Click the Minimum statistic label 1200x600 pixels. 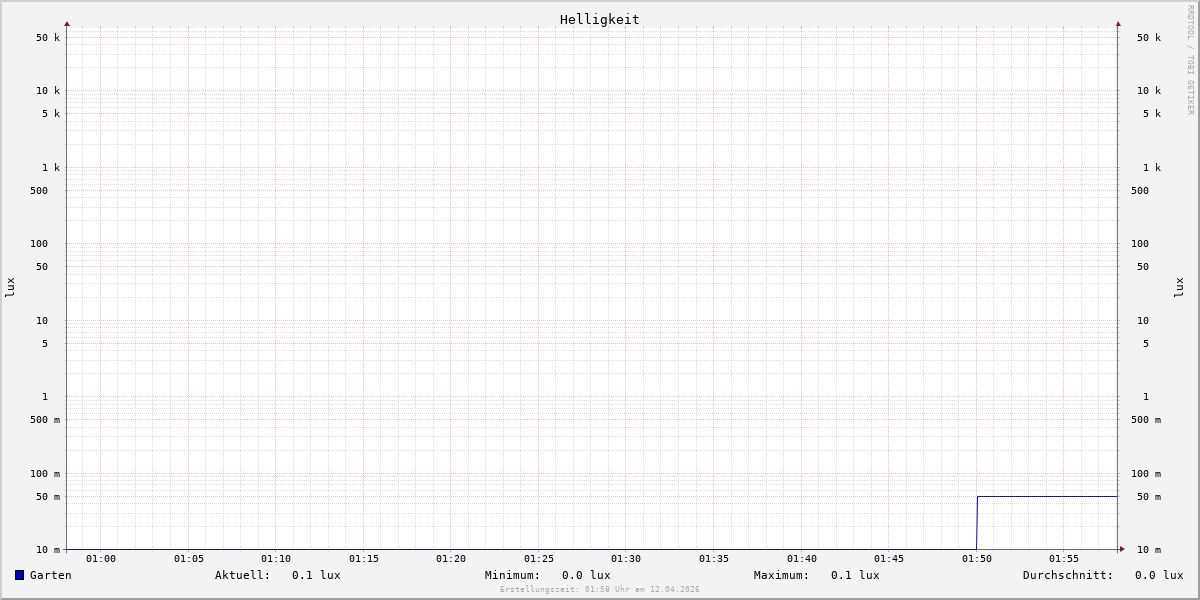click(x=512, y=575)
